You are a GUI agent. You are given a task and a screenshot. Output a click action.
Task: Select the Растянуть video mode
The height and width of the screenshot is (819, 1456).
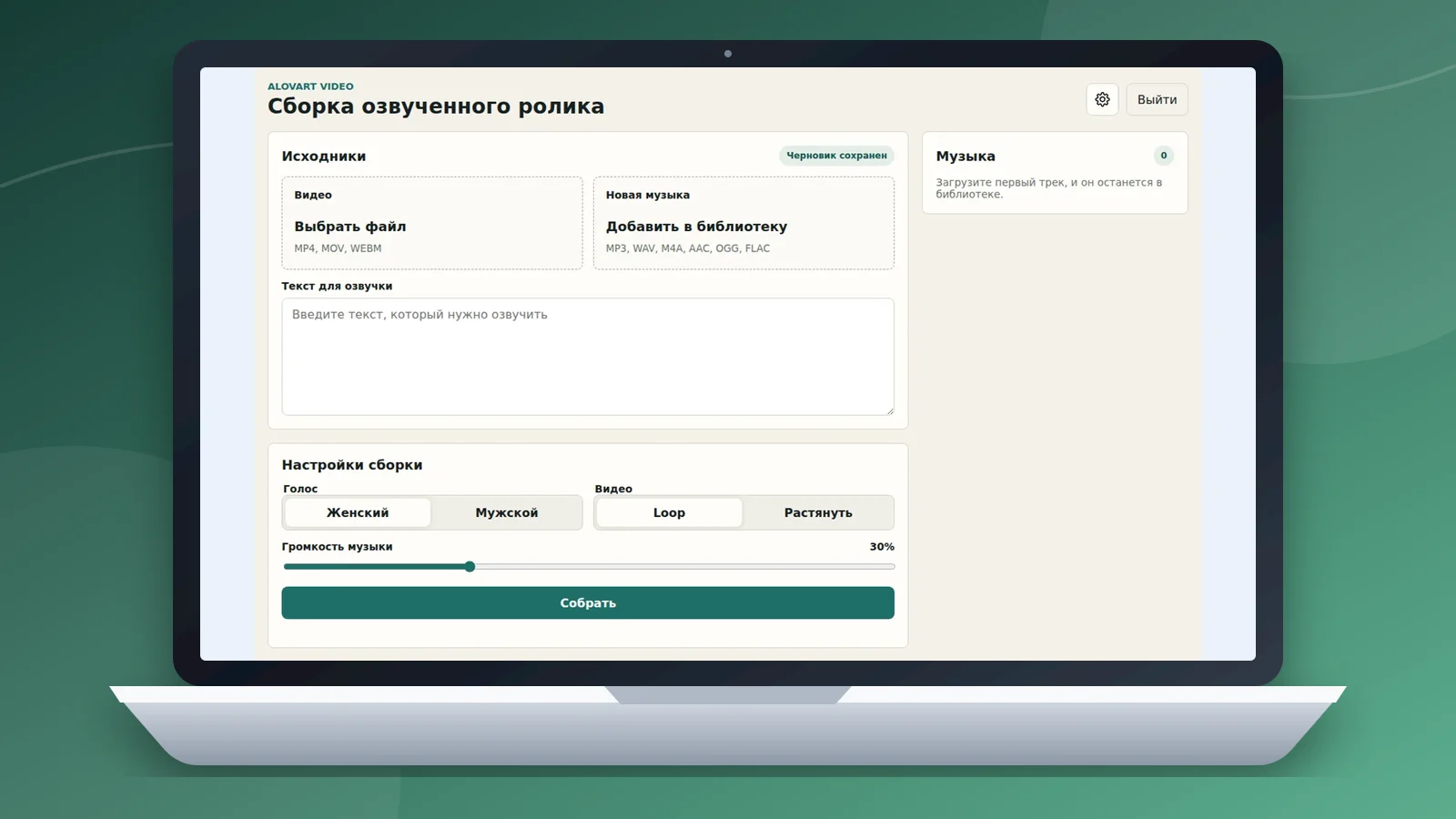(x=818, y=512)
